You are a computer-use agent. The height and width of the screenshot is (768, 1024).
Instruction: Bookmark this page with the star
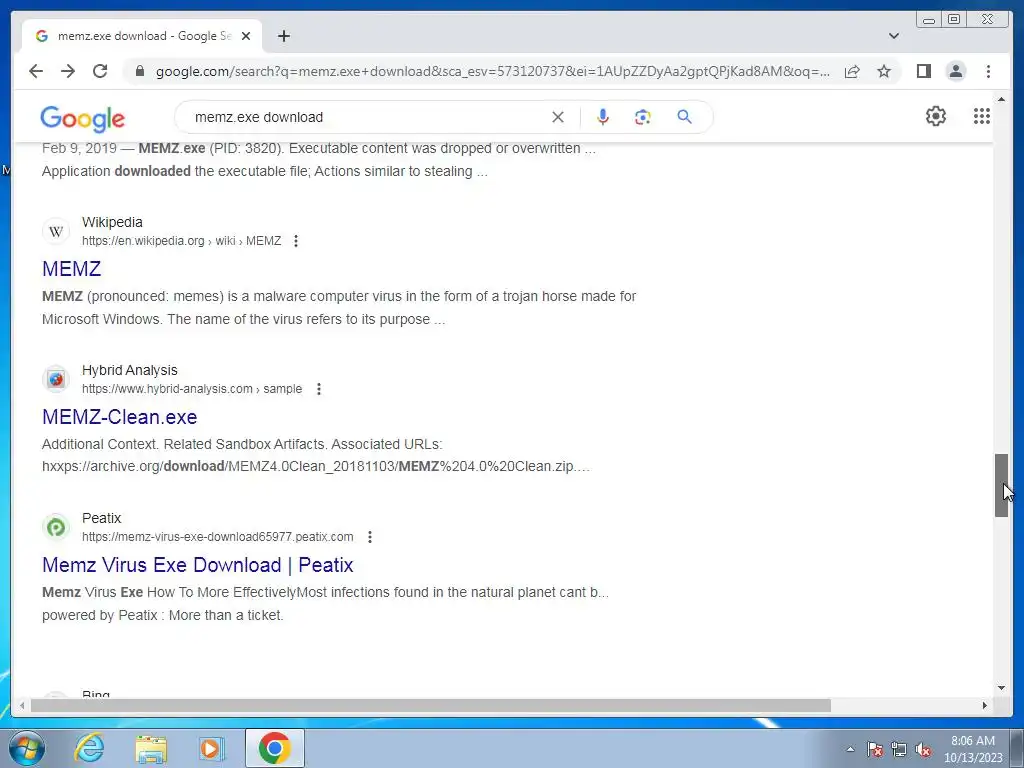pyautogui.click(x=884, y=71)
